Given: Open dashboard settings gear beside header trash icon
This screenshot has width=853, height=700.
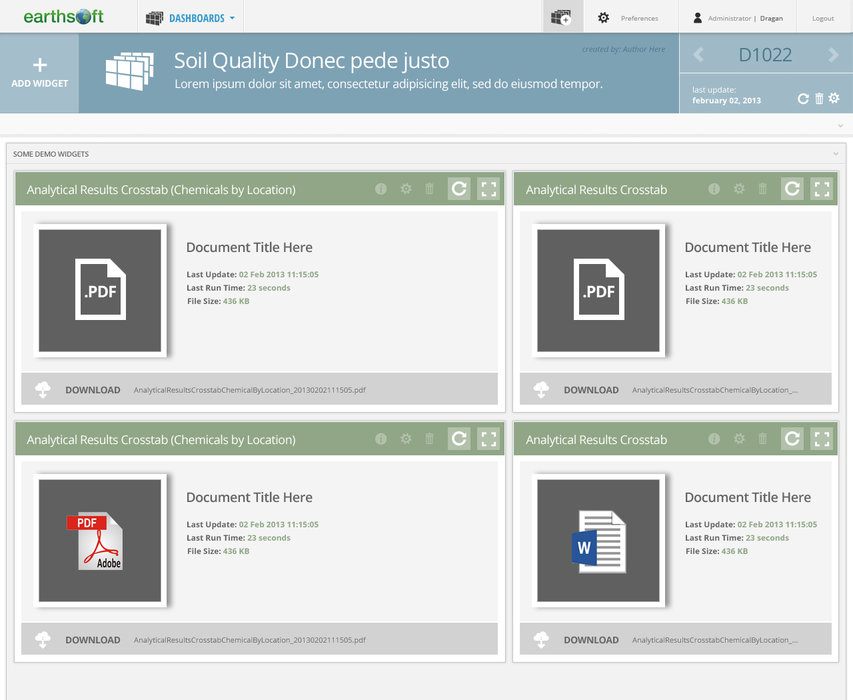Looking at the screenshot, I should pos(834,98).
